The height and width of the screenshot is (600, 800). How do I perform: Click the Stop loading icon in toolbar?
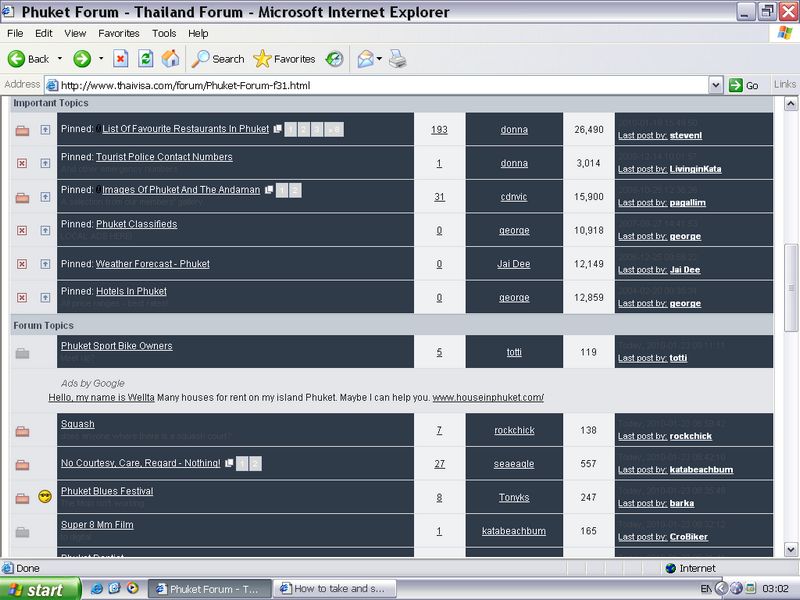121,59
